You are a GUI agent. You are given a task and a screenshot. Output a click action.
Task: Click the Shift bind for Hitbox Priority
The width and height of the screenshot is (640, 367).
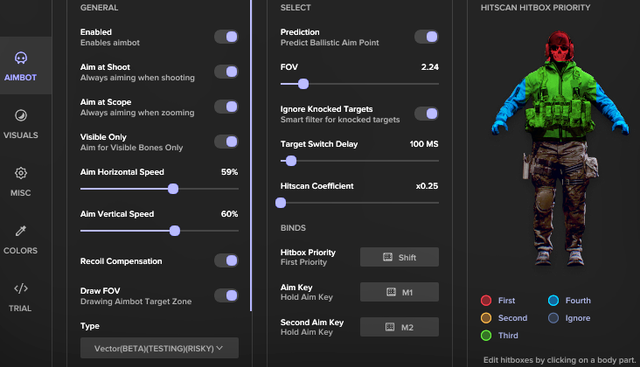[x=399, y=257]
